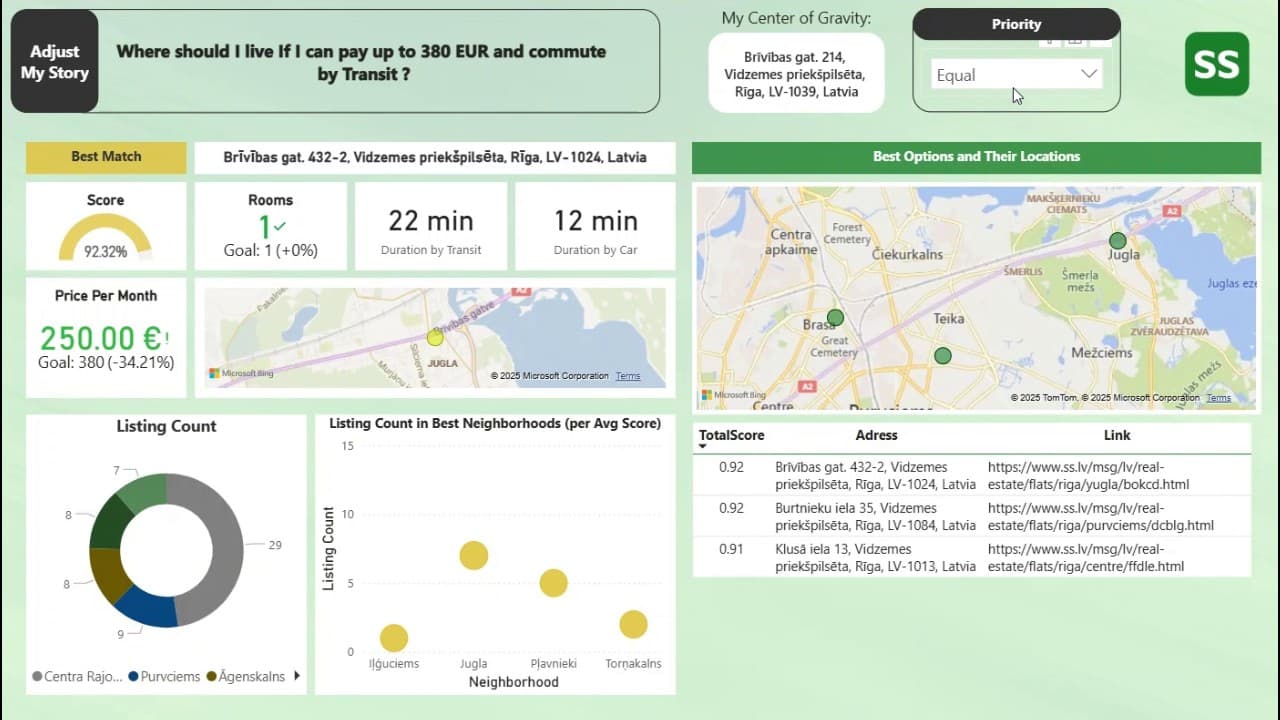Image resolution: width=1280 pixels, height=720 pixels.
Task: Click the Centra Rajo... legend entry
Action: coord(78,676)
